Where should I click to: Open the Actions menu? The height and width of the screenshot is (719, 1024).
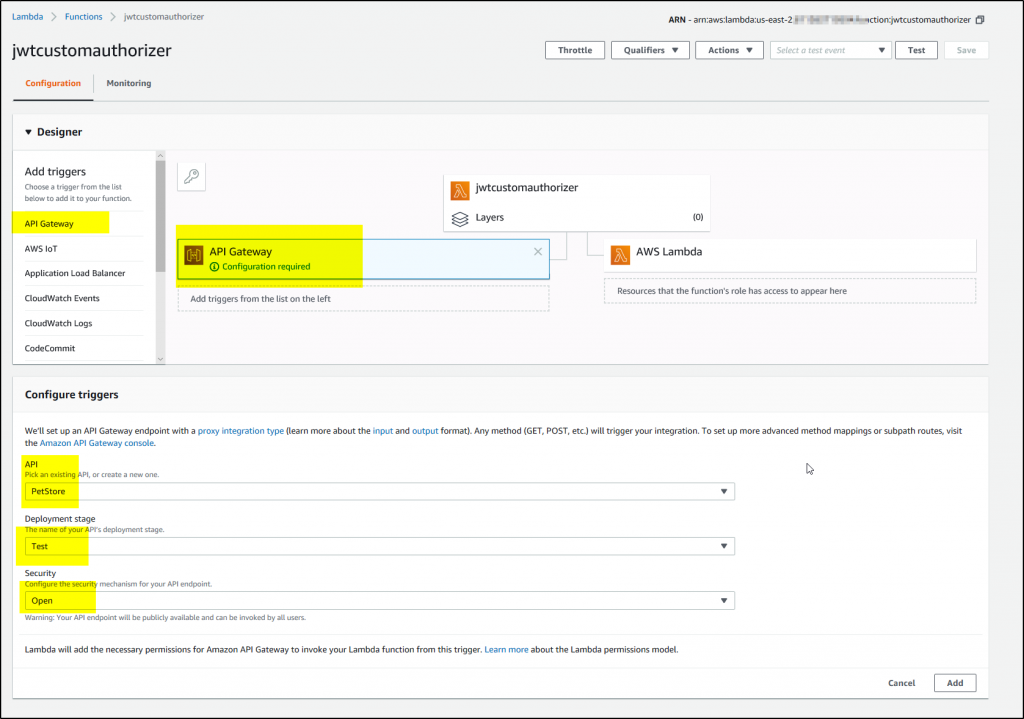point(729,49)
